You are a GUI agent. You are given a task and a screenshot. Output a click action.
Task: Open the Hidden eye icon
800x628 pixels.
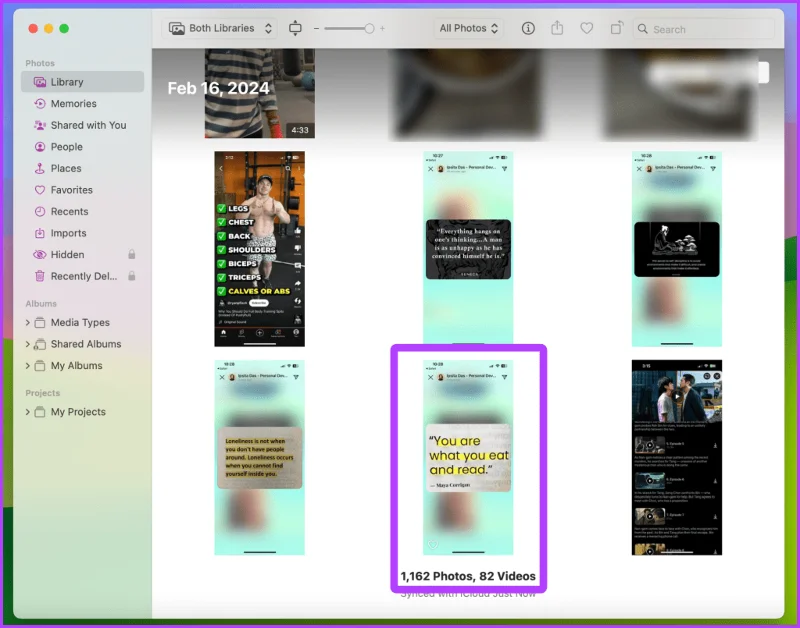[x=40, y=255]
